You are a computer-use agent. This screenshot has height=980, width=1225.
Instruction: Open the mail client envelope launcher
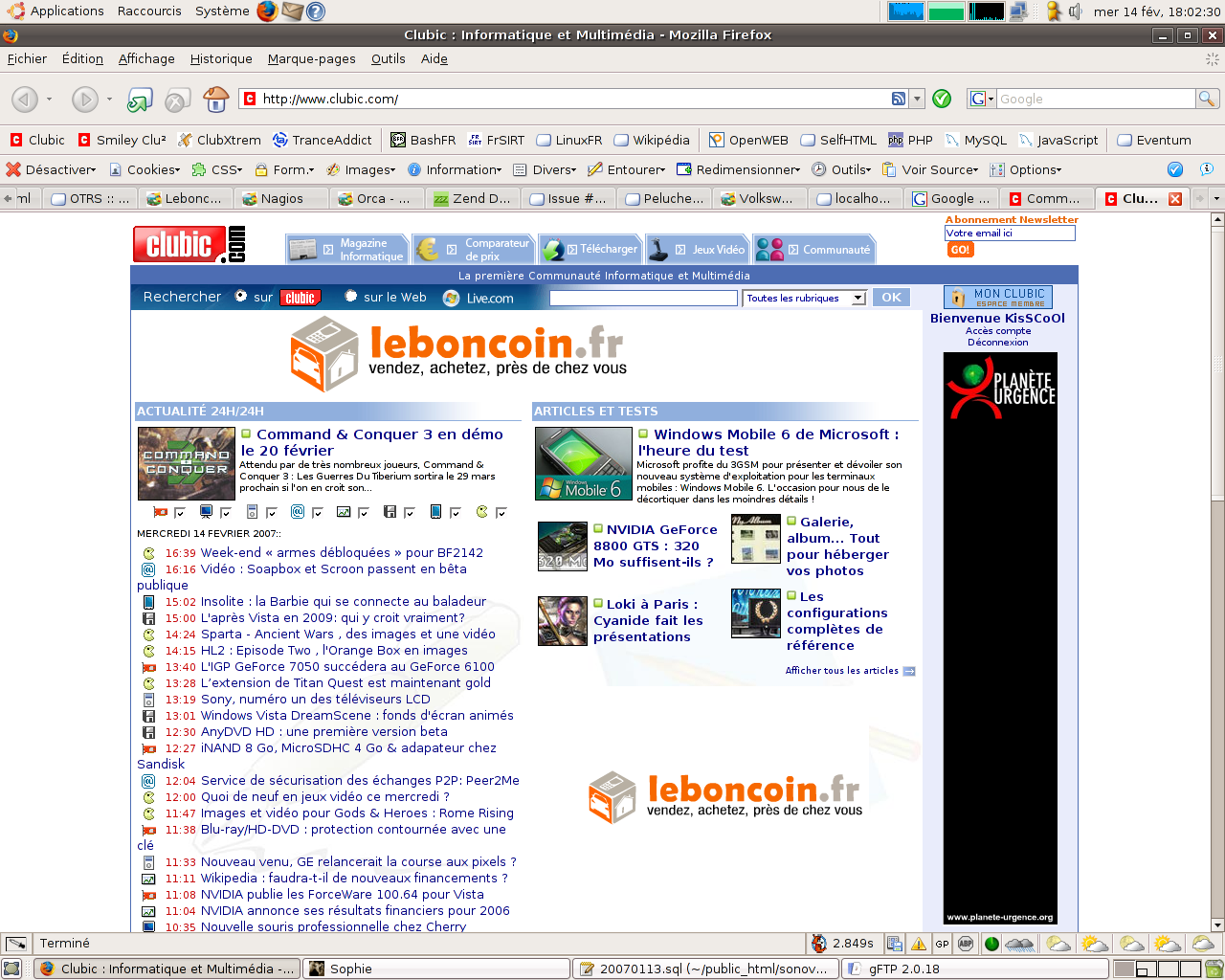coord(292,11)
